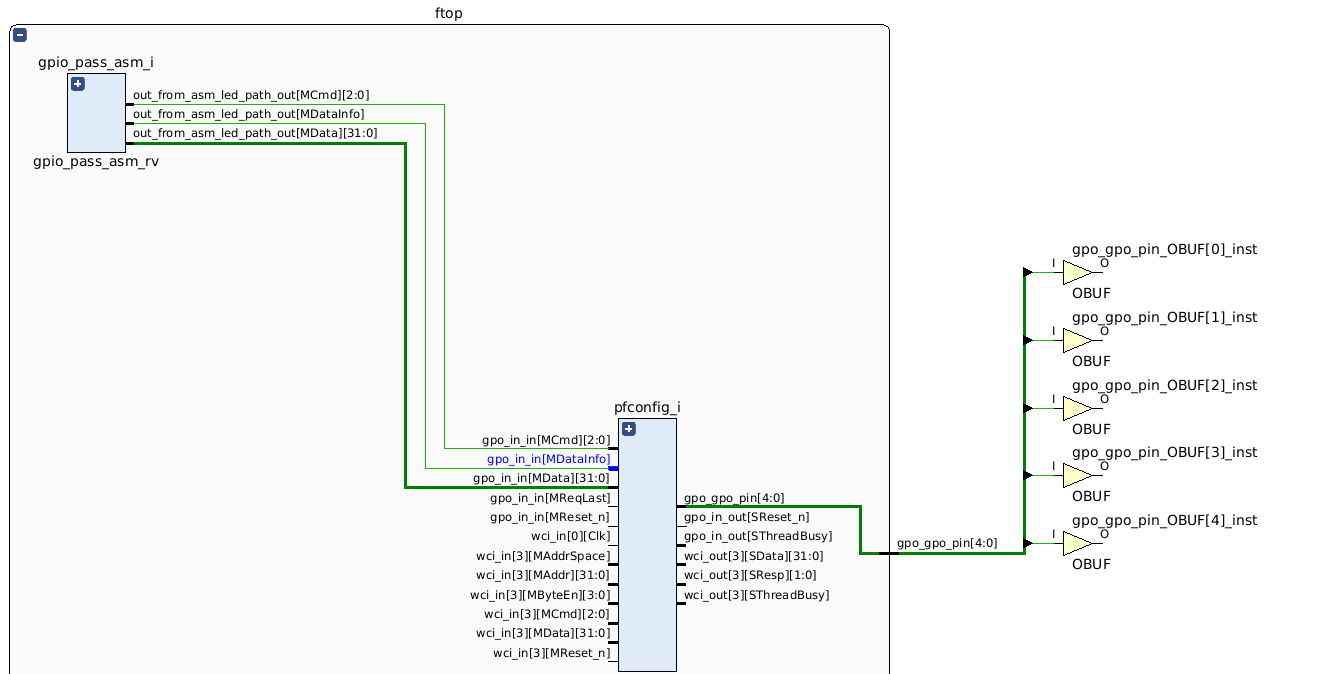Select the gpo_gpo_pin_OBUF[2]_inst buffer symbol
This screenshot has width=1334, height=674.
coord(1077,408)
